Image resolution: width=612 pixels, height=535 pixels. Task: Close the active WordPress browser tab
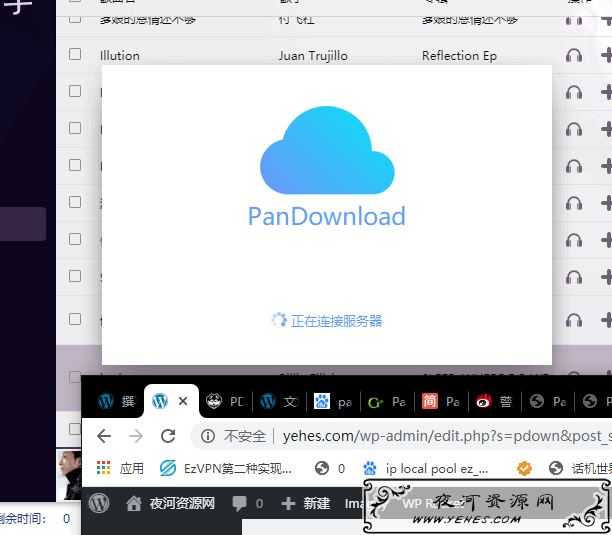coord(183,401)
